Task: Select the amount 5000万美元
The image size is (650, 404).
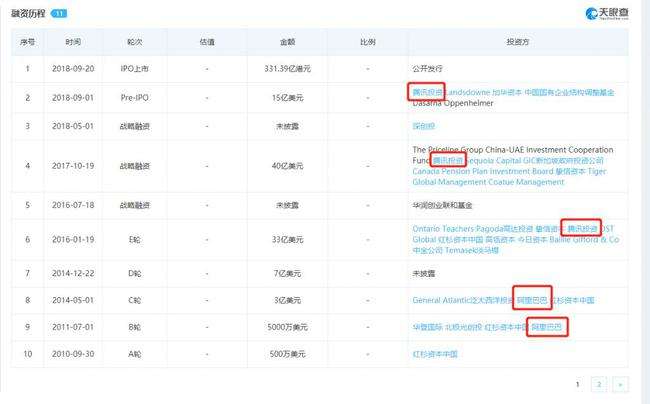Action: click(287, 327)
